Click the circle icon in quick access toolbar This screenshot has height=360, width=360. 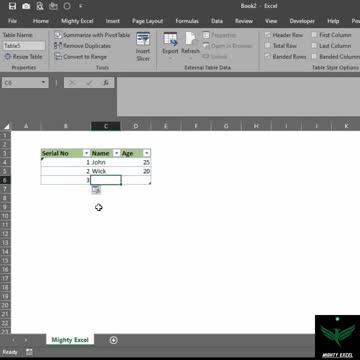[x=67, y=6]
